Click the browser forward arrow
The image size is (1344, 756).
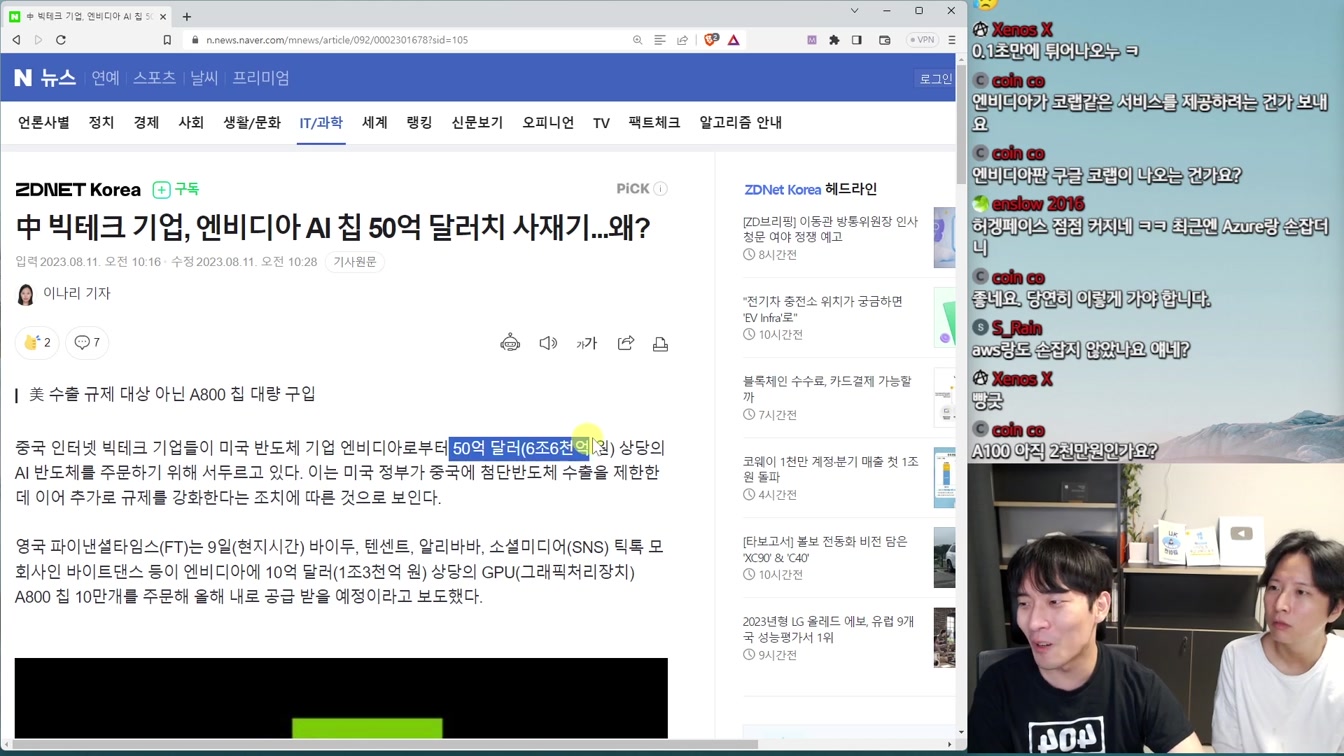(x=38, y=40)
